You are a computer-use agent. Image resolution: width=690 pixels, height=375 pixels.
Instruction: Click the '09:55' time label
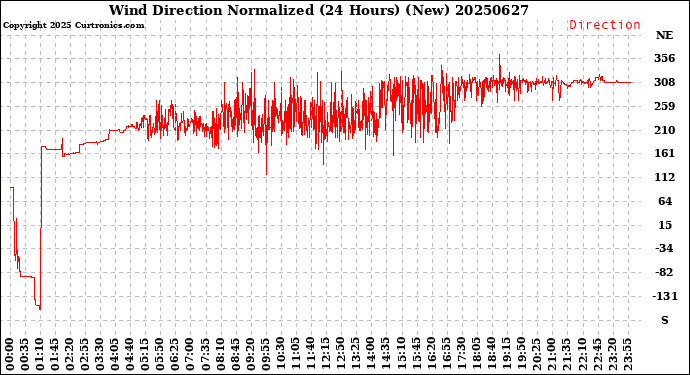point(265,354)
